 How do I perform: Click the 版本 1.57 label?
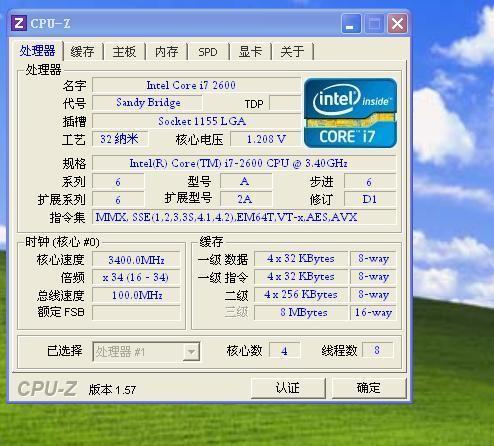coord(112,390)
